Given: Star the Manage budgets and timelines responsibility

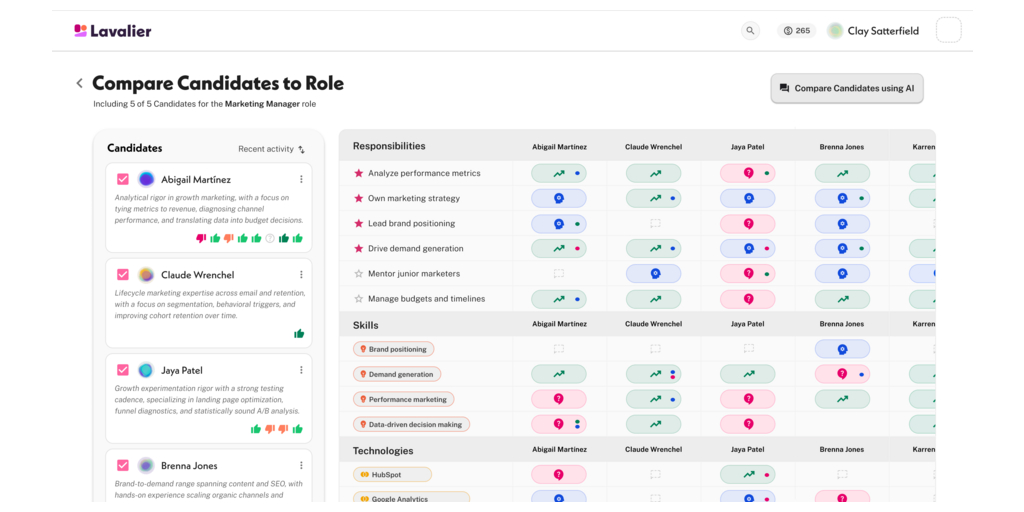Looking at the screenshot, I should coord(358,298).
